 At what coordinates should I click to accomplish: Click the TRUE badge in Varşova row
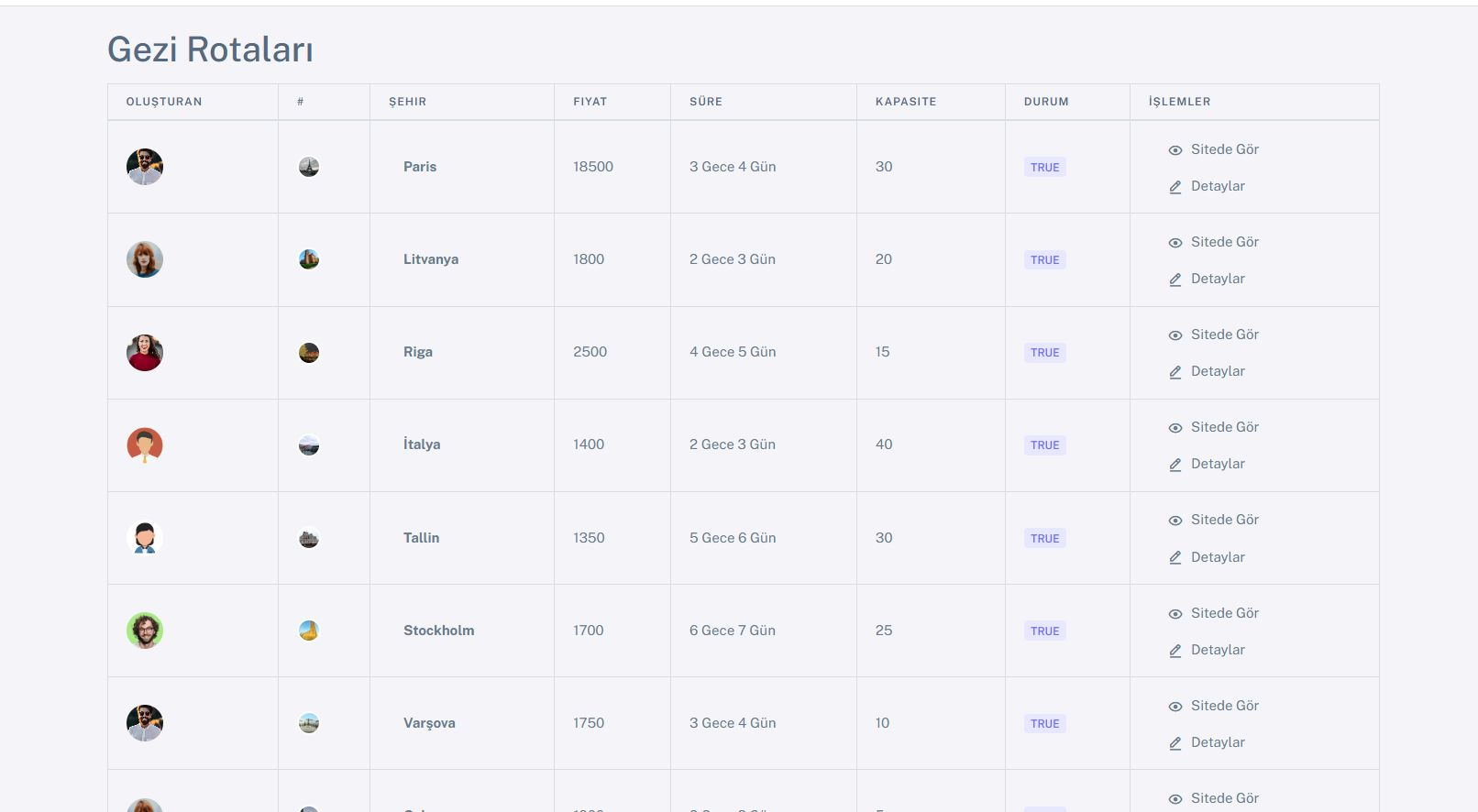1045,724
